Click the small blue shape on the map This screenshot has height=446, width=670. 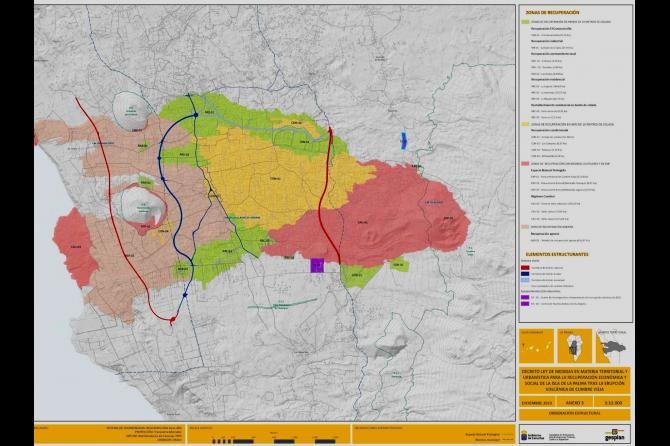click(x=404, y=141)
